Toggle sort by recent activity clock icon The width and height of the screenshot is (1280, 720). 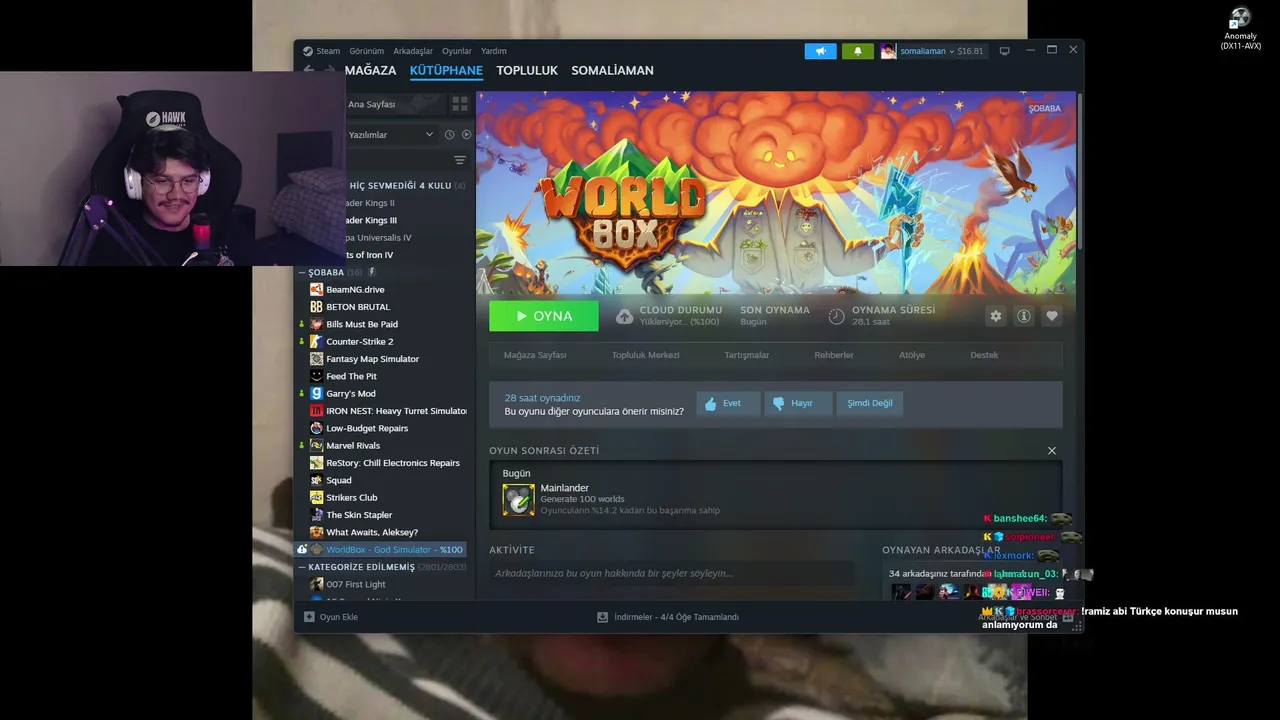[x=449, y=134]
